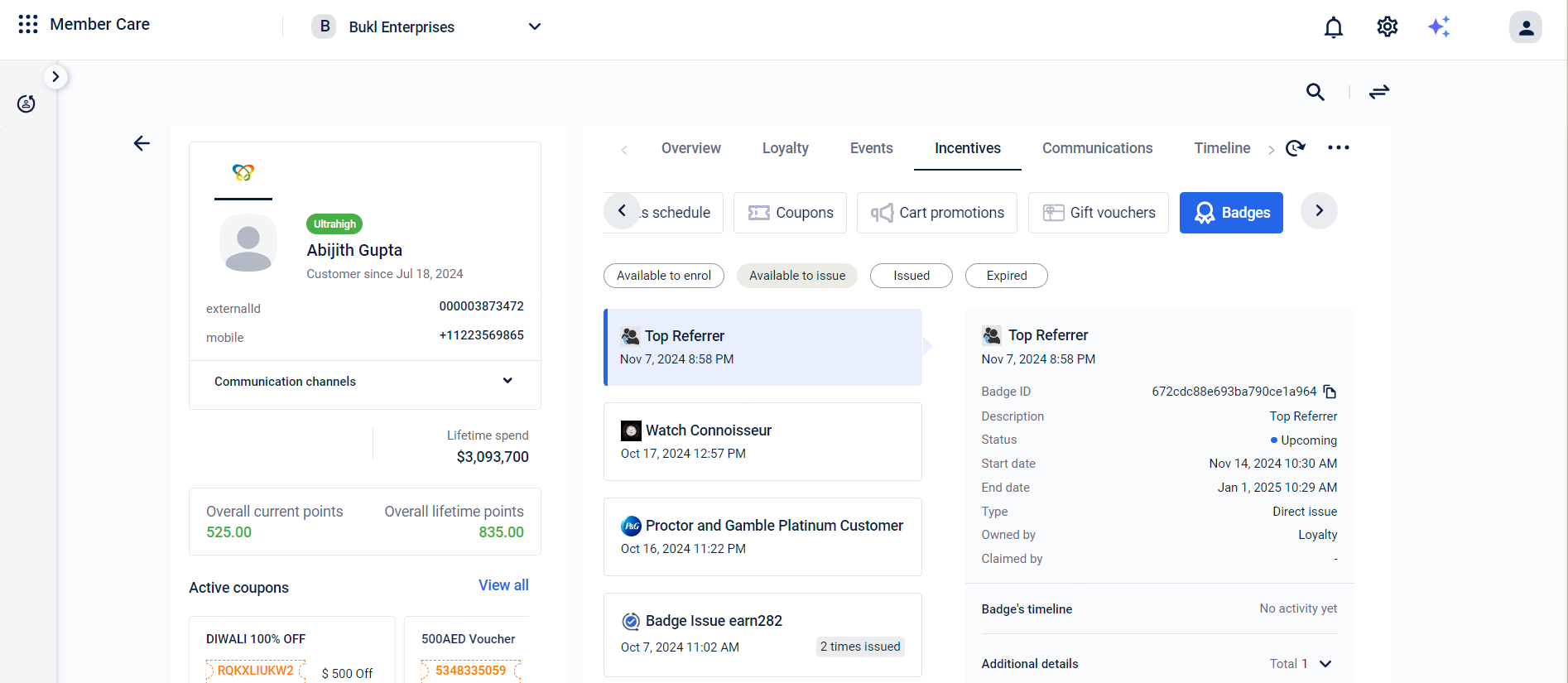Viewport: 1568px width, 683px height.
Task: Filter by Issued badges
Action: click(x=911, y=276)
